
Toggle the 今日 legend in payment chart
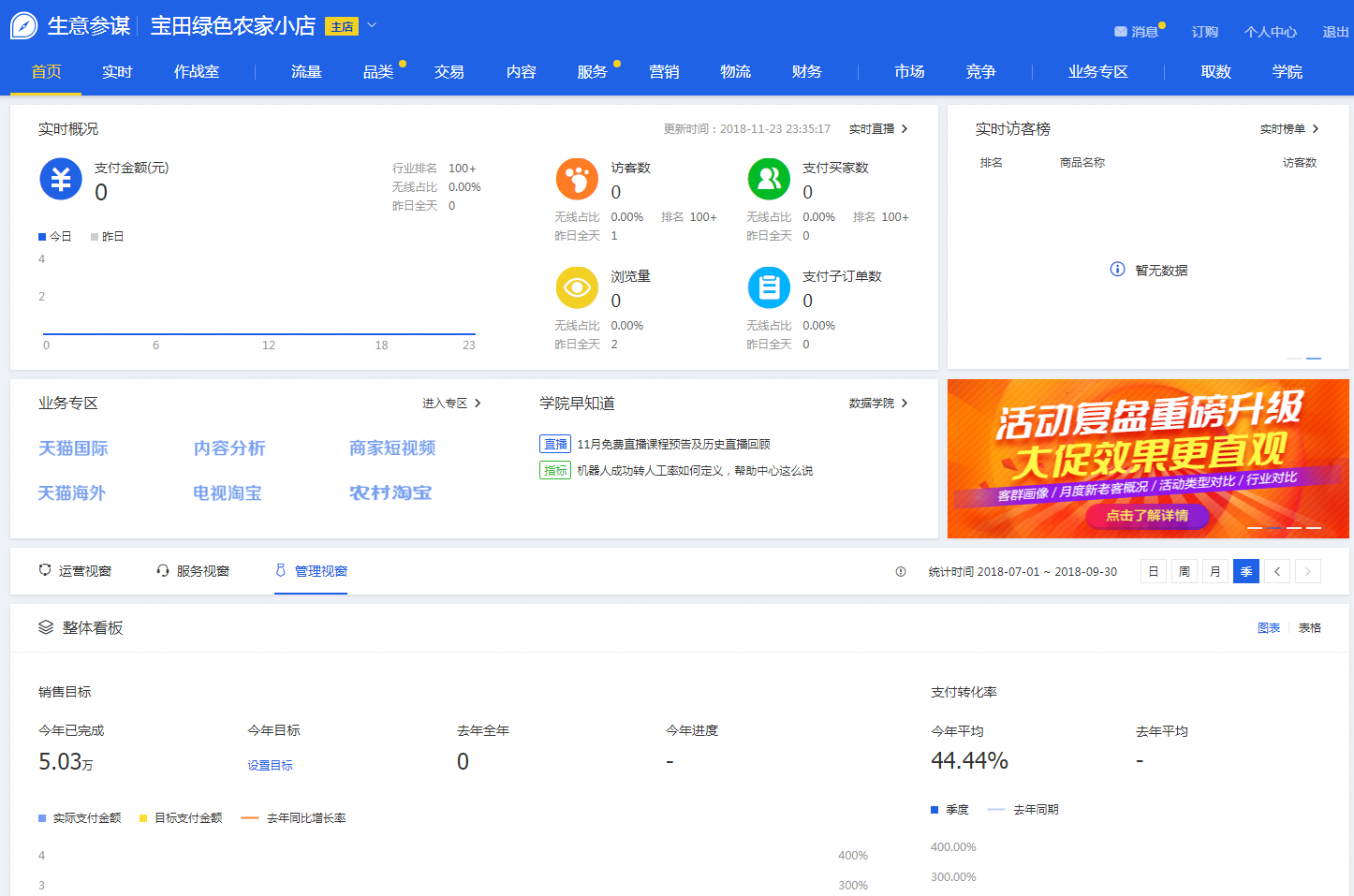(55, 237)
